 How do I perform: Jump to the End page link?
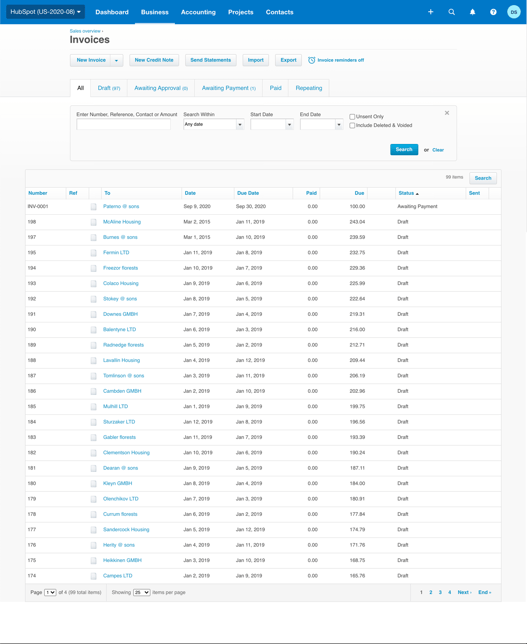click(x=484, y=592)
